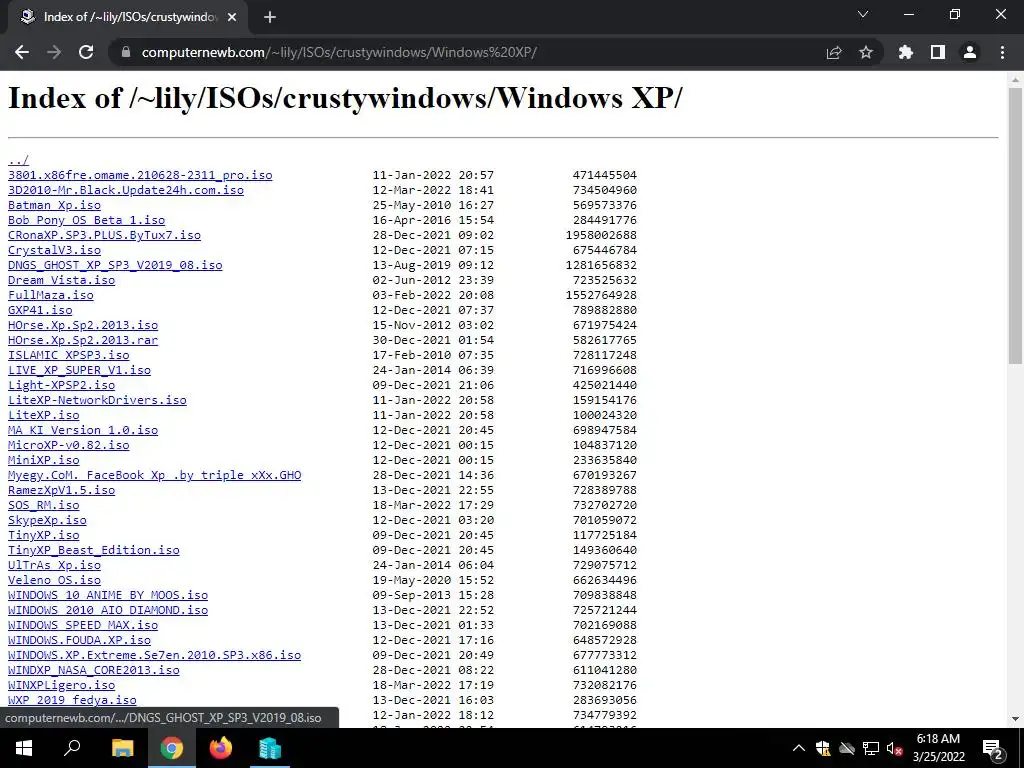Close the Index of crustywindows tab

coord(232,17)
